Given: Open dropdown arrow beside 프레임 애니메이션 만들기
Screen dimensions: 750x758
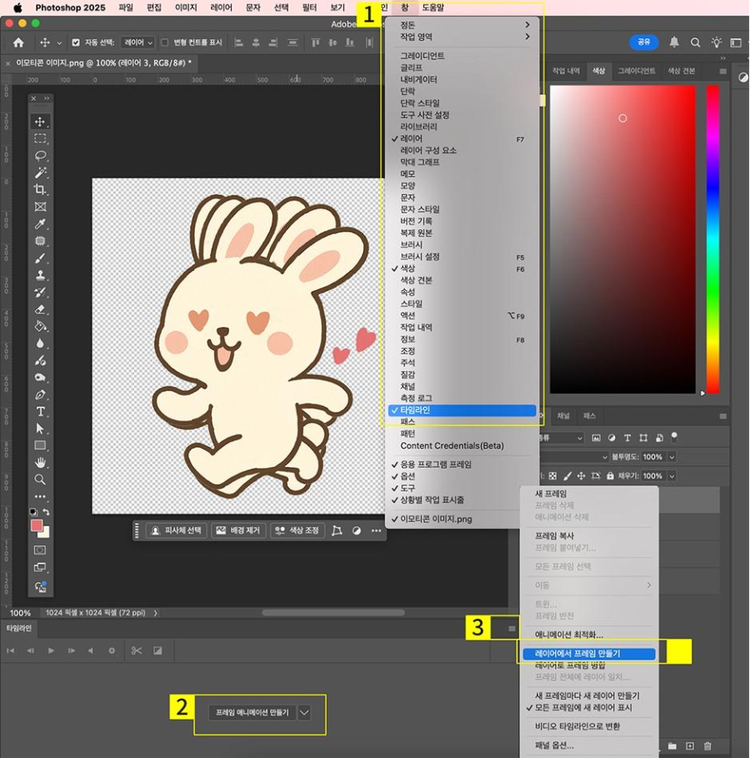Looking at the screenshot, I should pyautogui.click(x=305, y=712).
